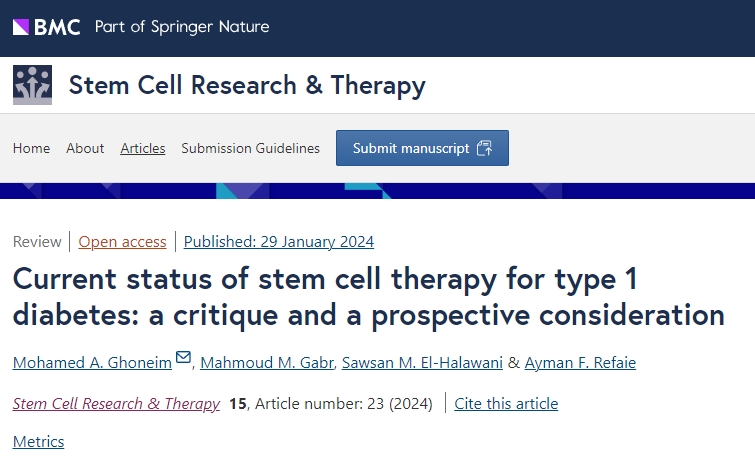Screen dimensions: 755x464
Task: Open the About navigation item
Action: click(x=85, y=148)
